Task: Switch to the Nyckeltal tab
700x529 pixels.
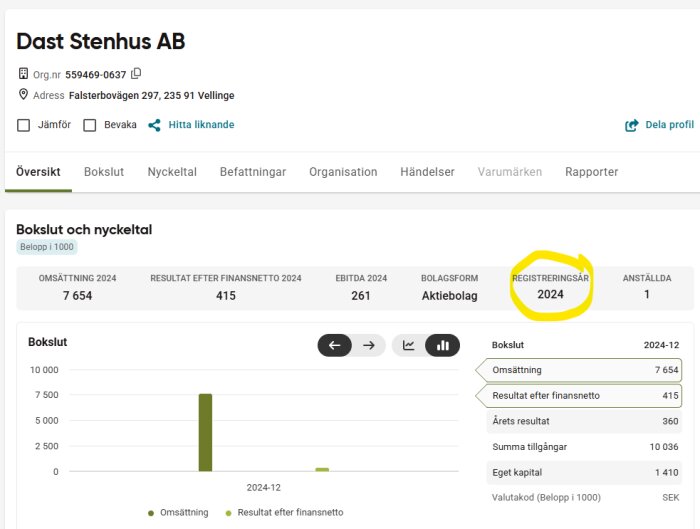Action: pos(172,172)
